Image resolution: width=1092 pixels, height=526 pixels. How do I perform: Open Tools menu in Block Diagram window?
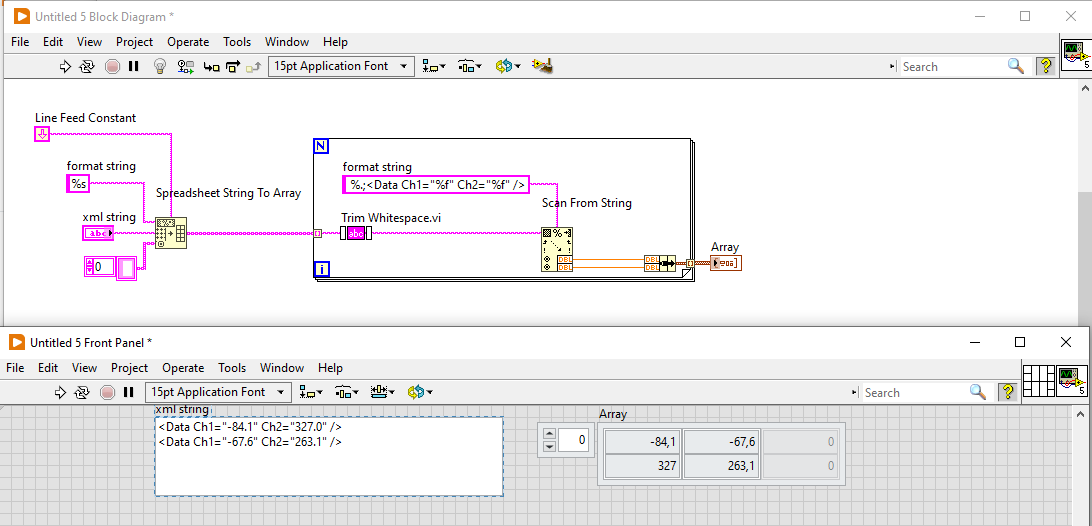(237, 42)
